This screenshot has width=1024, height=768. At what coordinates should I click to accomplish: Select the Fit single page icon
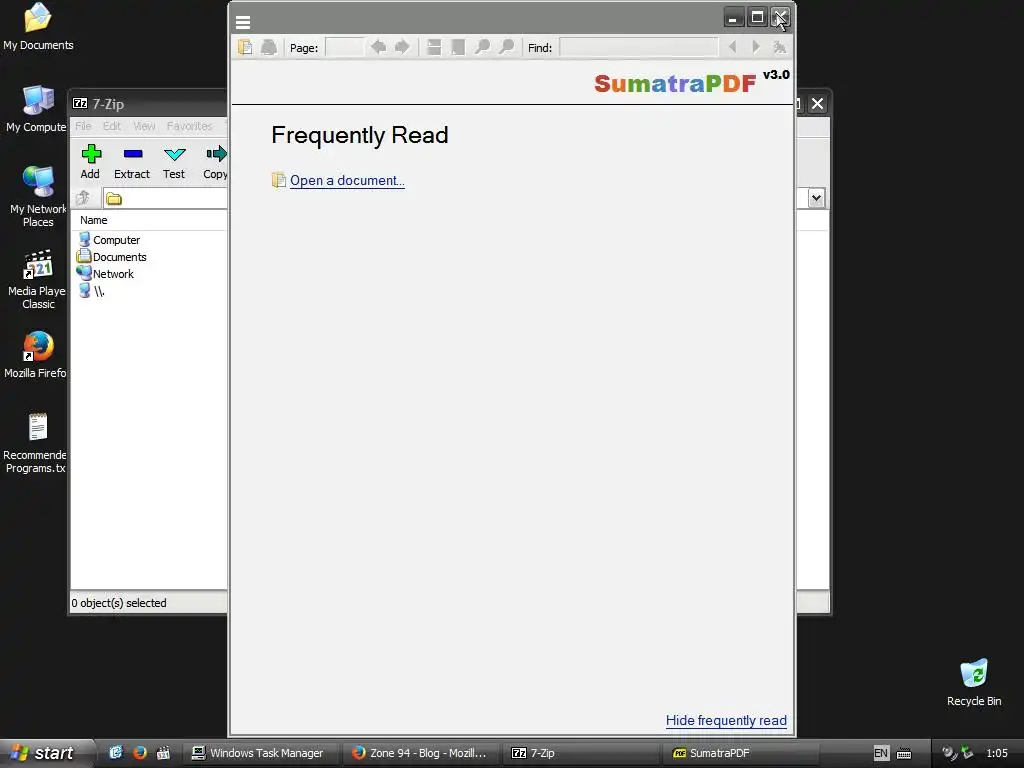[458, 47]
